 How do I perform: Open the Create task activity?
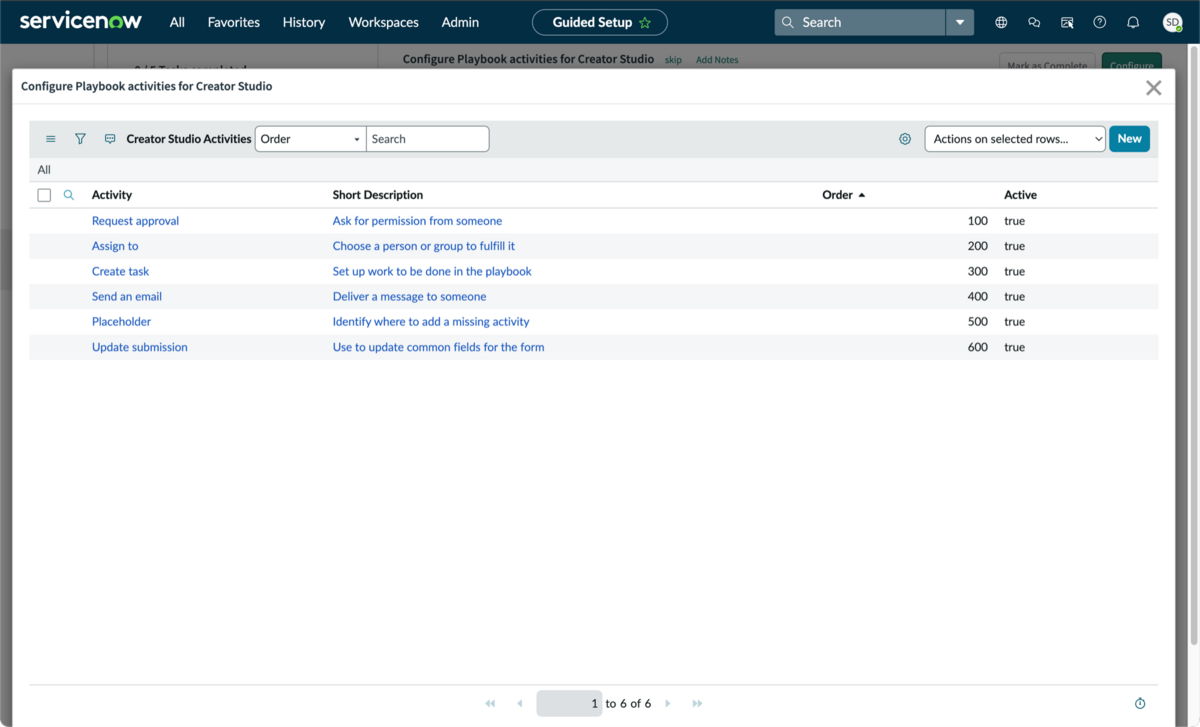pyautogui.click(x=120, y=271)
